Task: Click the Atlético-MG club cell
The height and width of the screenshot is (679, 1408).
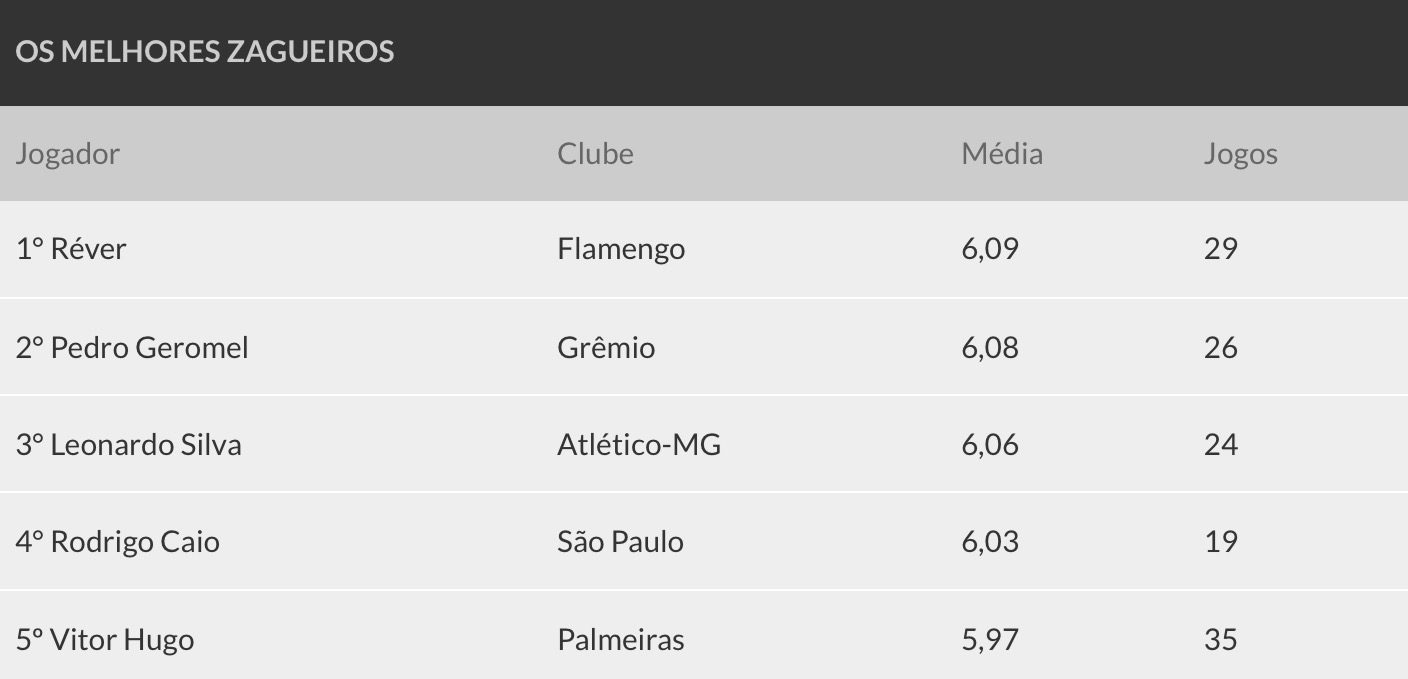Action: (x=639, y=444)
